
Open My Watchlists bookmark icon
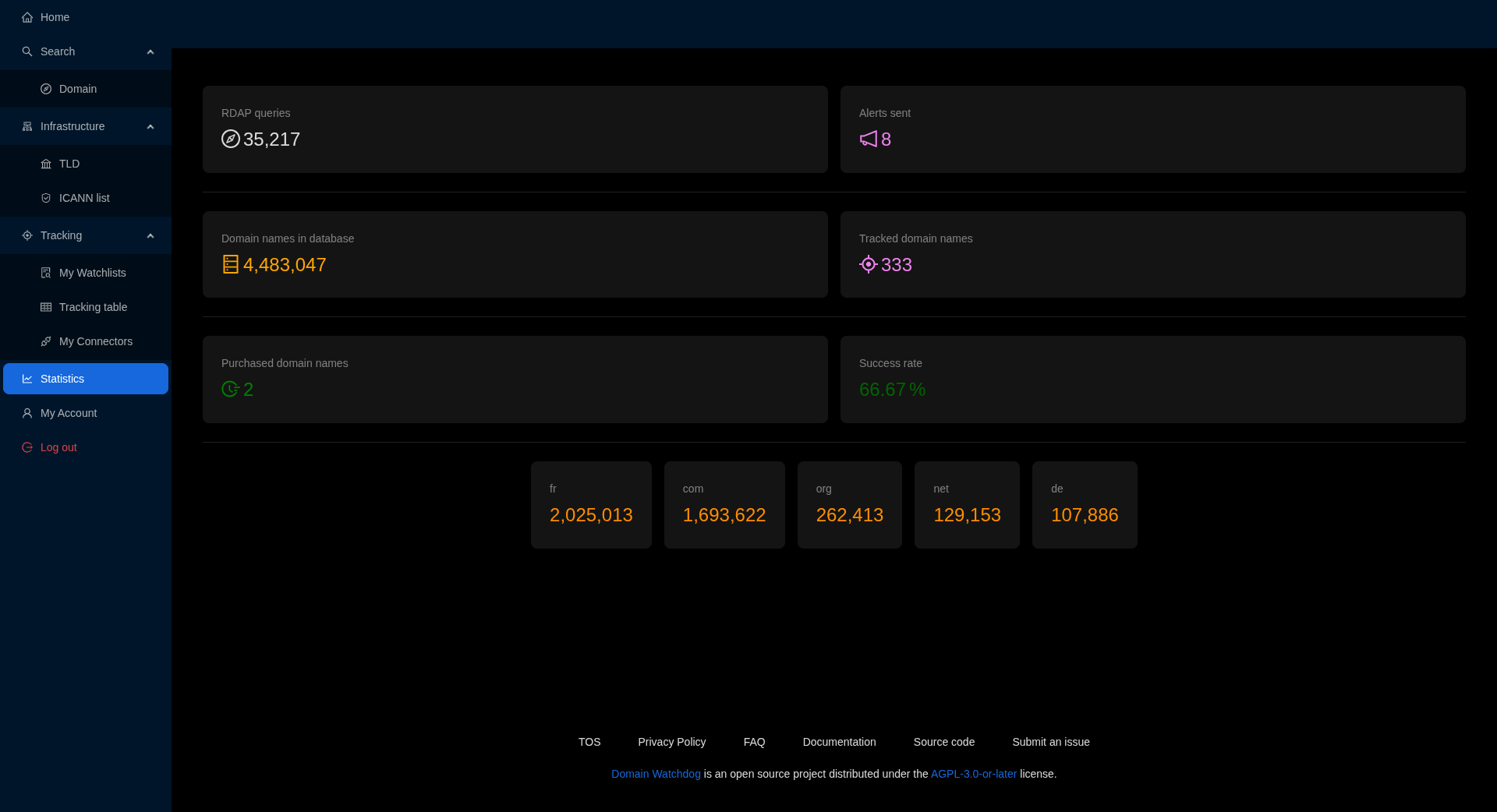pos(46,273)
